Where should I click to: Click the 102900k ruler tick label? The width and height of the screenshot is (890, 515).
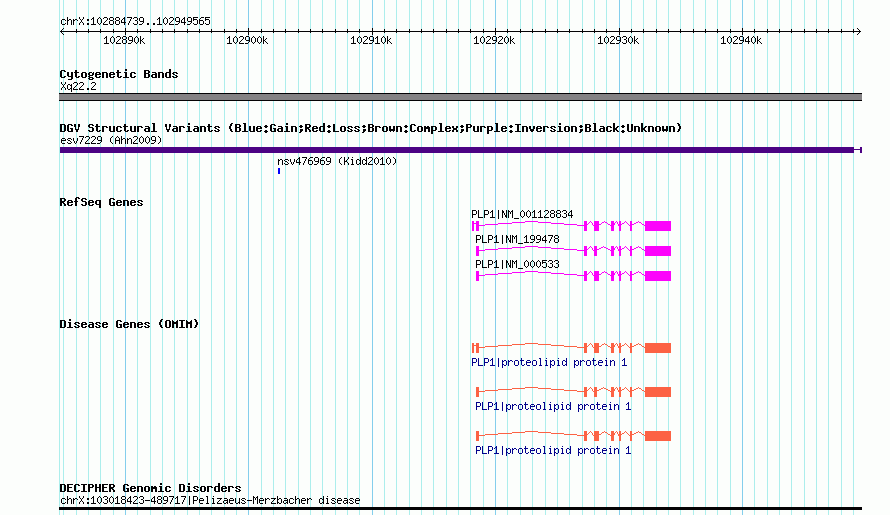click(x=247, y=40)
